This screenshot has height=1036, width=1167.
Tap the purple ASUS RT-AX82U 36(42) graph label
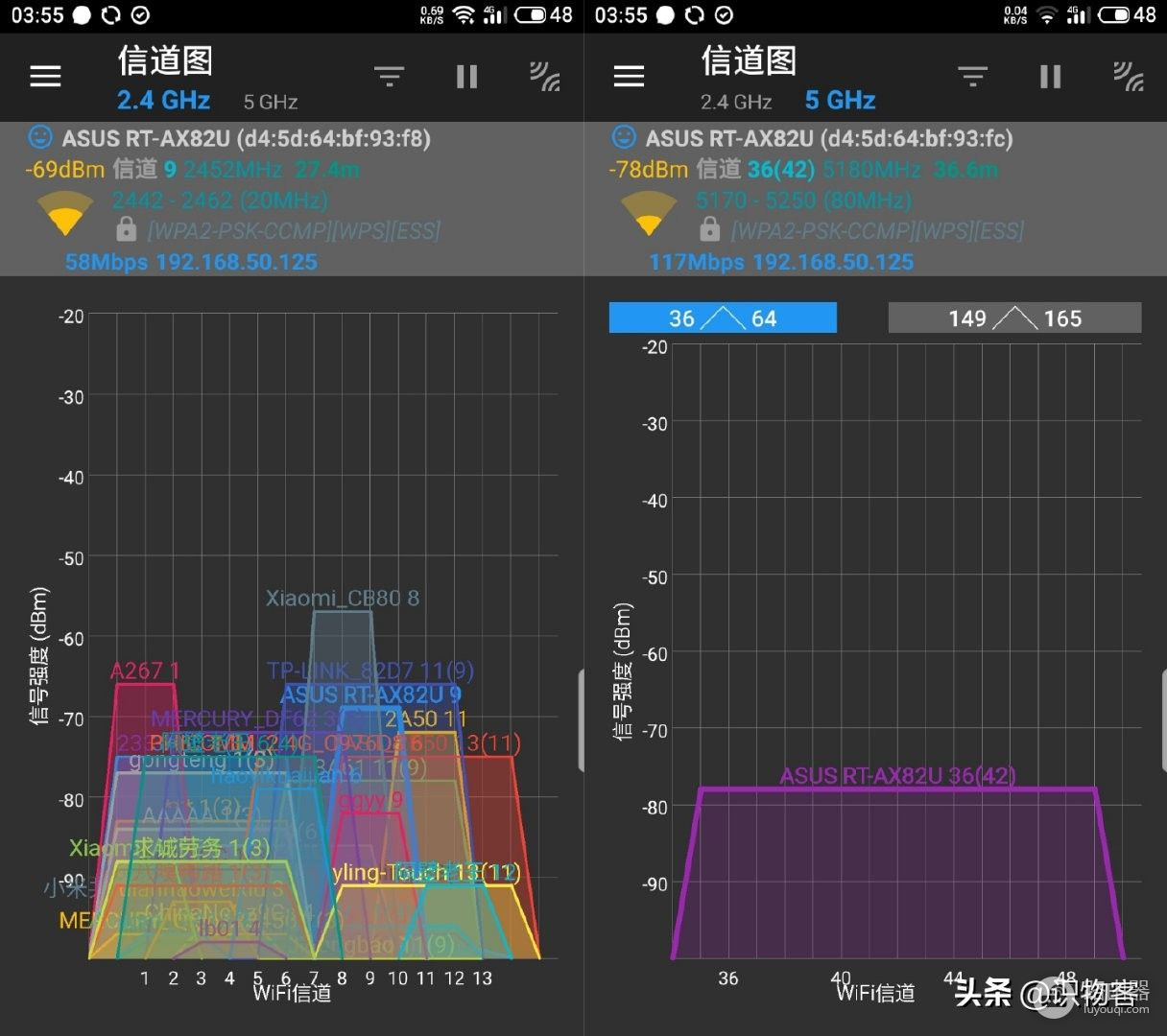tap(897, 775)
